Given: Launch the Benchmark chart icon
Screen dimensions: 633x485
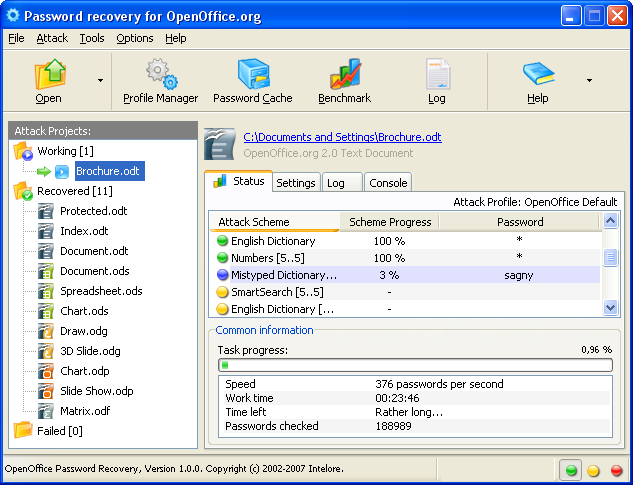Looking at the screenshot, I should pyautogui.click(x=345, y=74).
